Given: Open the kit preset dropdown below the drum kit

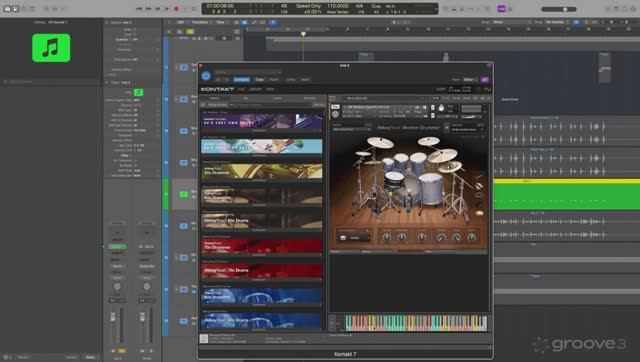Looking at the screenshot, I should coord(354,238).
